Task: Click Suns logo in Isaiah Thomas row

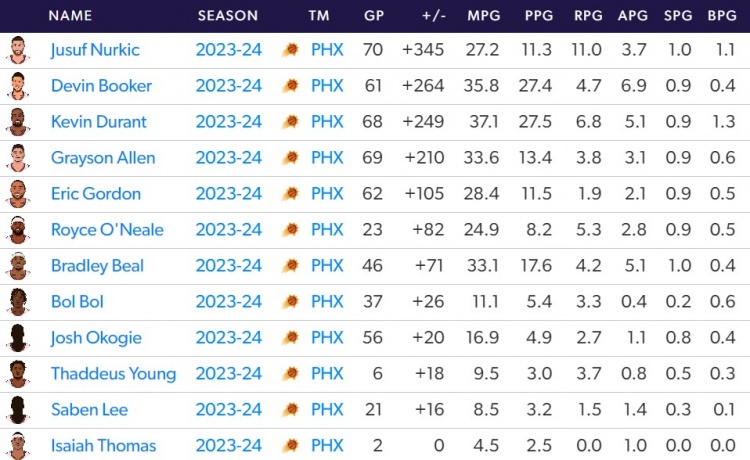Action: coord(290,446)
